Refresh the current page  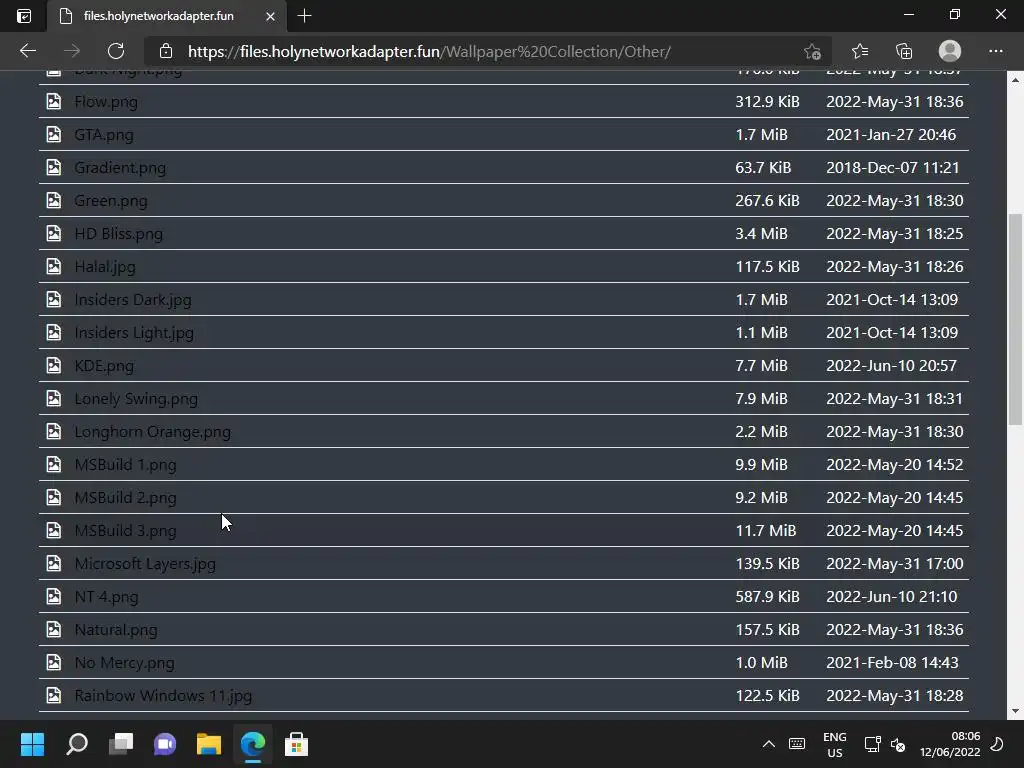pos(116,51)
